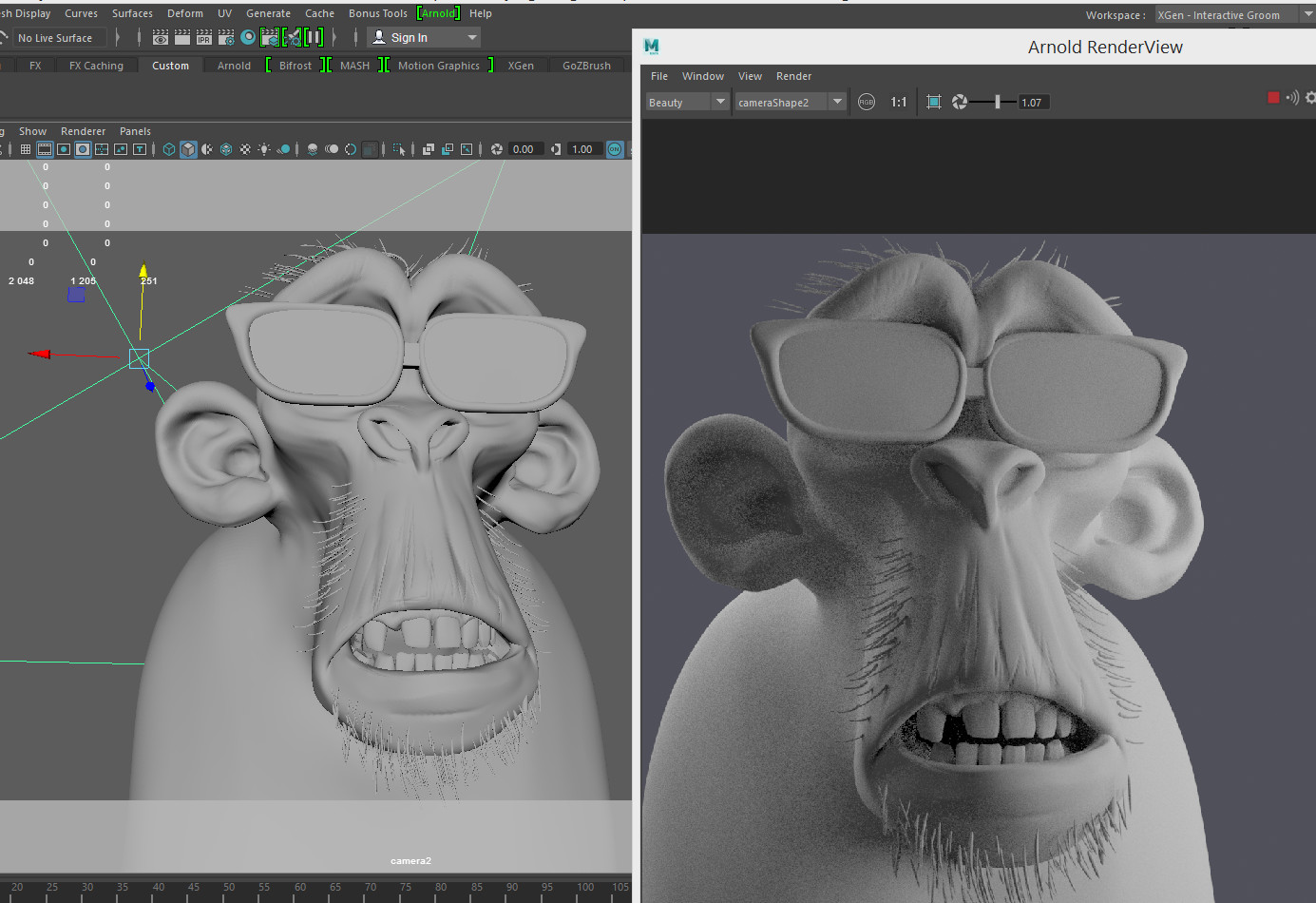The image size is (1316, 903).
Task: Adjust RenderView exposure slider
Action: (x=997, y=102)
